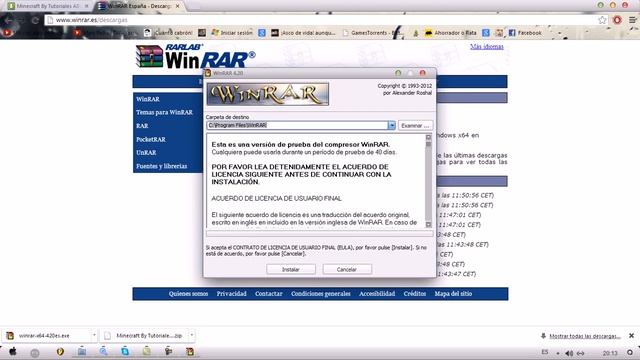Screen dimensions: 640x360
Task: Open the destination folder dropdown arrow
Action: click(x=391, y=126)
